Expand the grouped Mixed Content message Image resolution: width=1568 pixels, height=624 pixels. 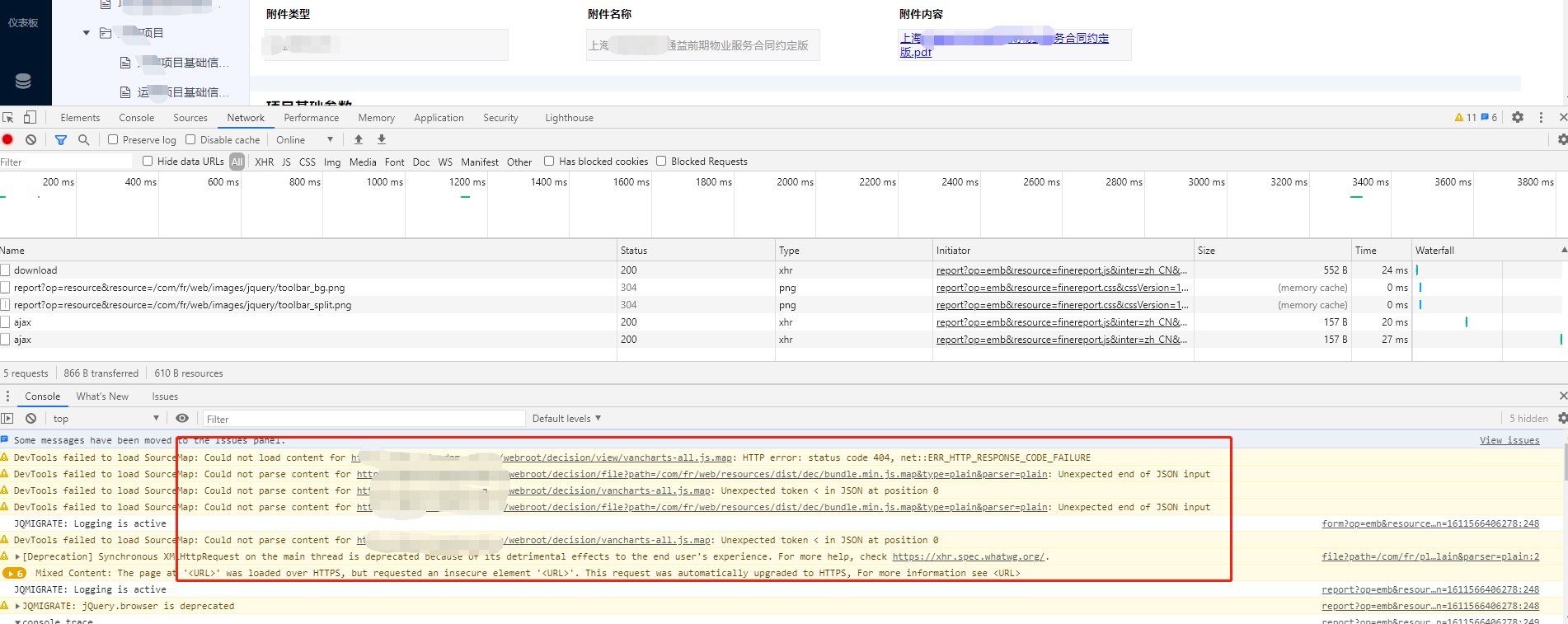pyautogui.click(x=14, y=573)
